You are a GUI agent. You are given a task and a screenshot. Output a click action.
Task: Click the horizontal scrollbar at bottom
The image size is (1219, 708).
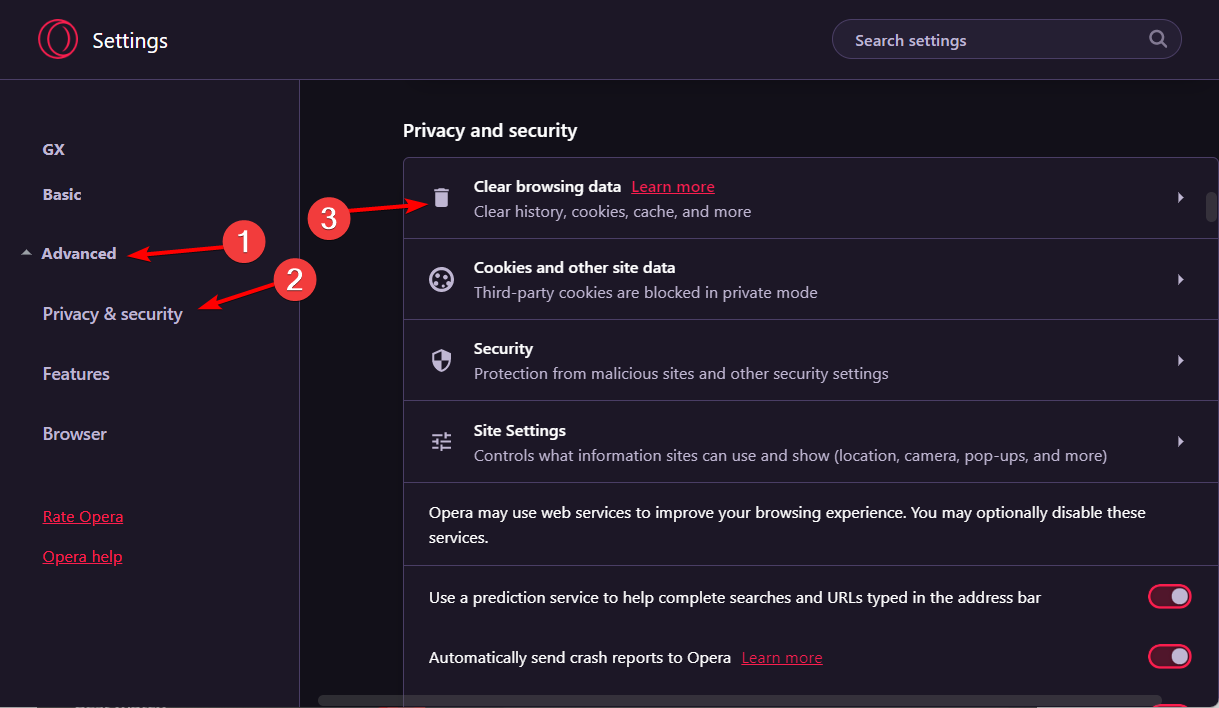(x=740, y=700)
